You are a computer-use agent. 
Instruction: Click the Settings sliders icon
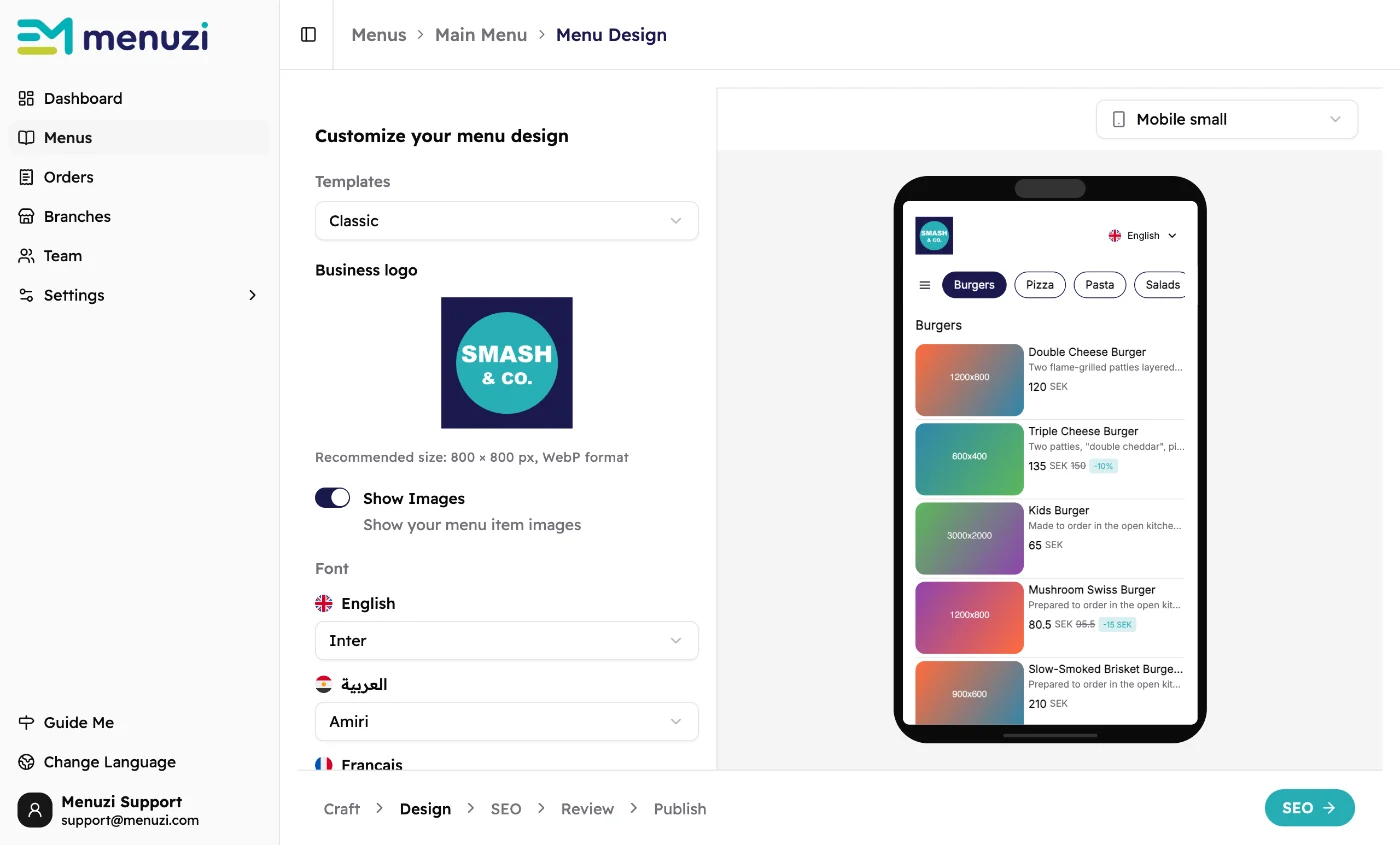[x=27, y=295]
